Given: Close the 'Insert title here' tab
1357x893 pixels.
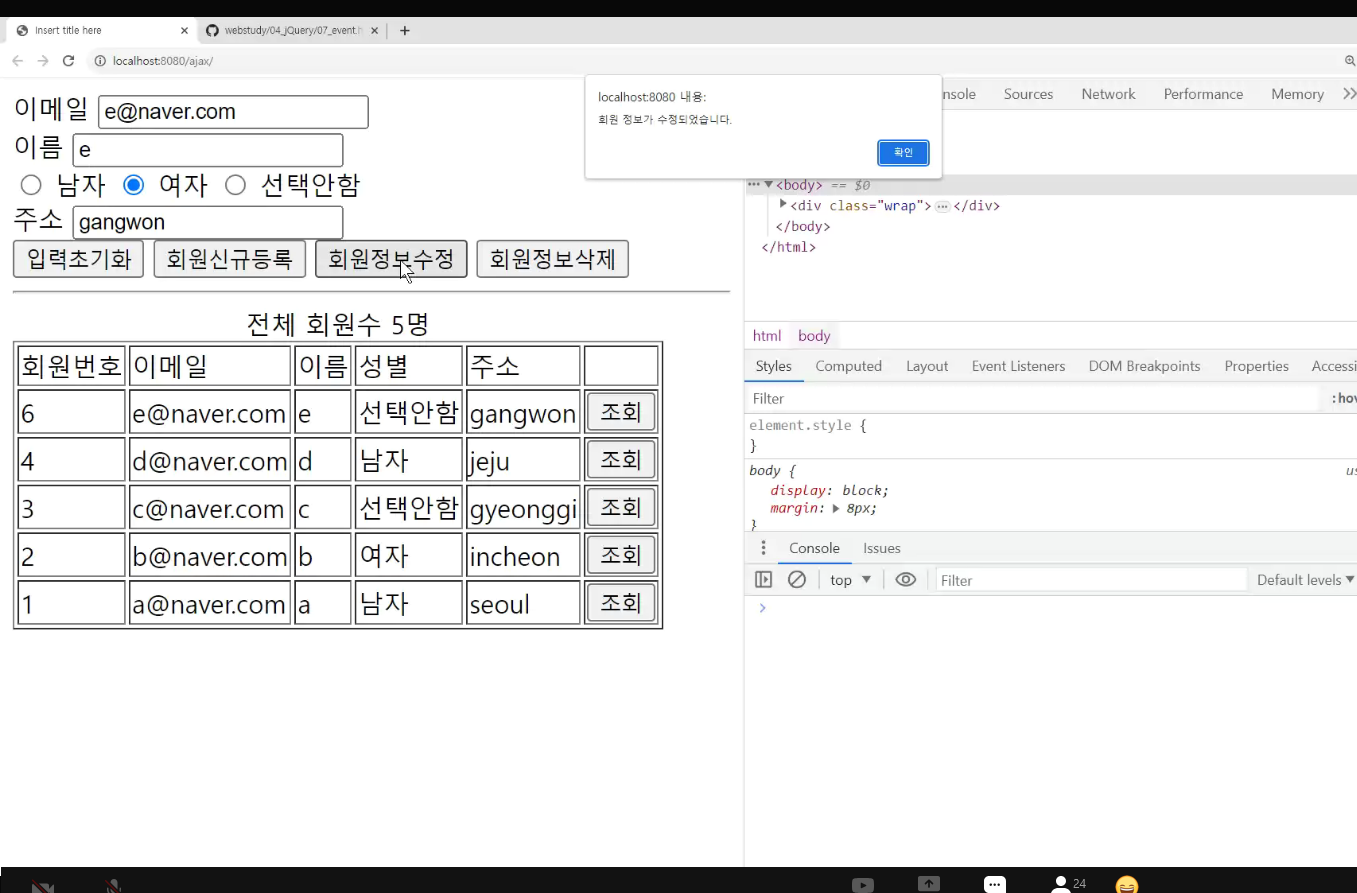Looking at the screenshot, I should point(184,31).
